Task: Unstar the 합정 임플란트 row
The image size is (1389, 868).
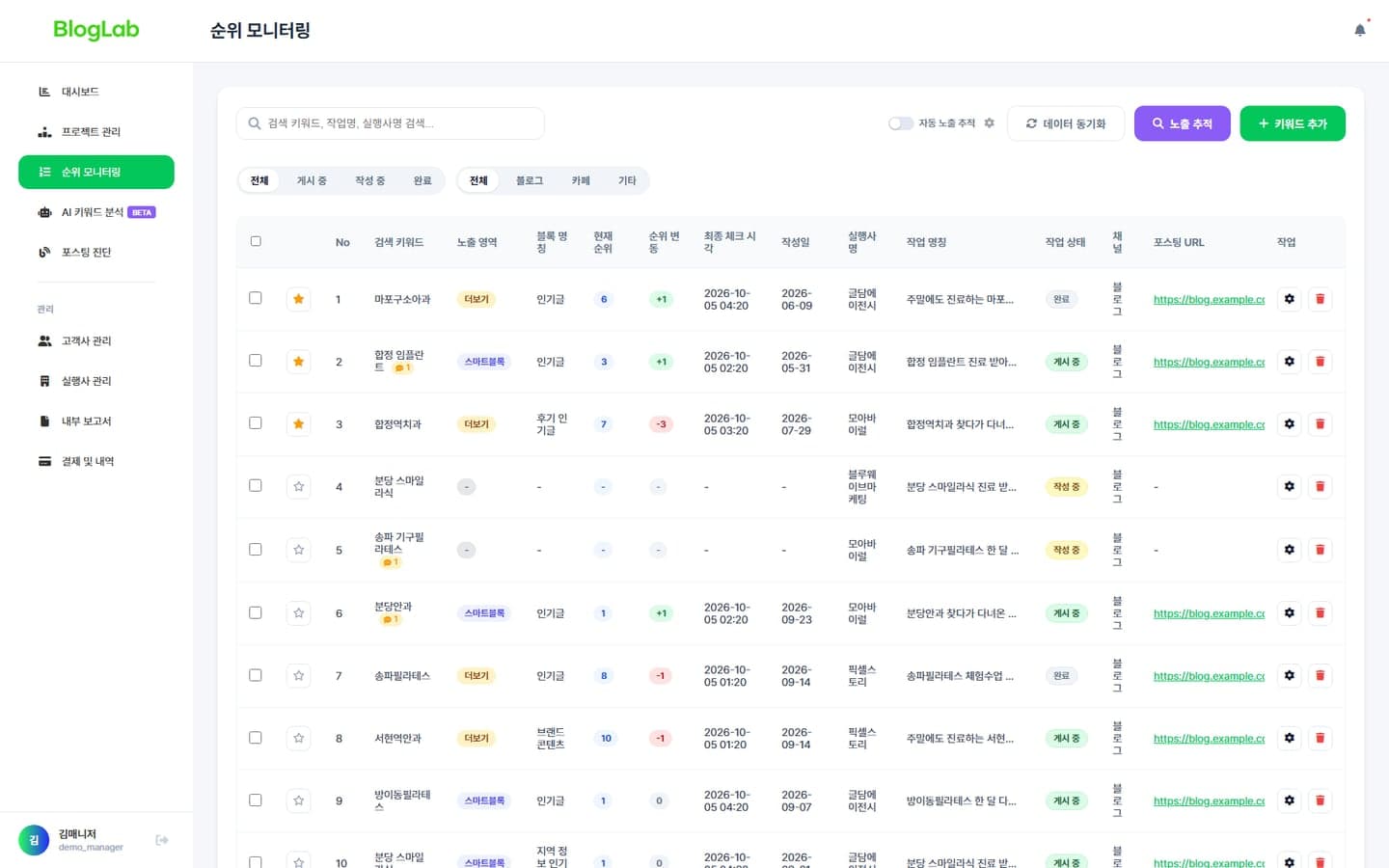Action: [x=299, y=362]
